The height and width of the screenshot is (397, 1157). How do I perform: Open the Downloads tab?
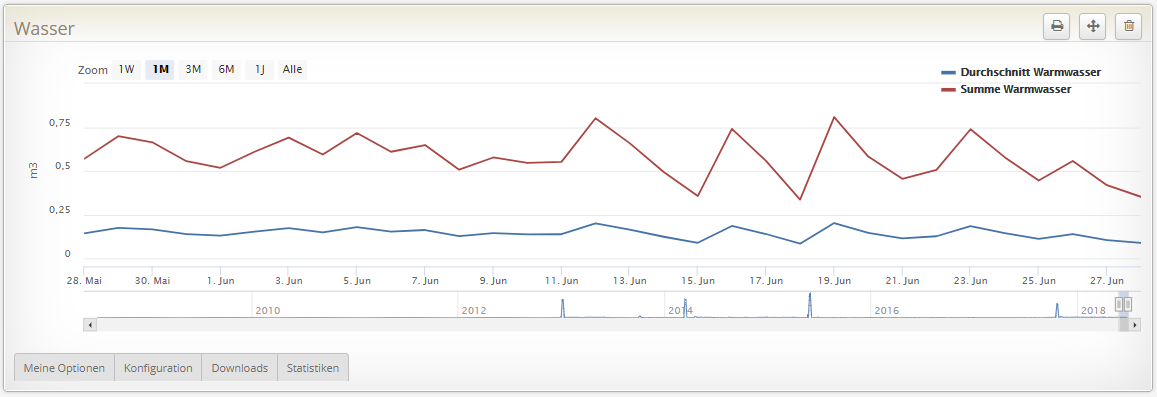(x=240, y=367)
